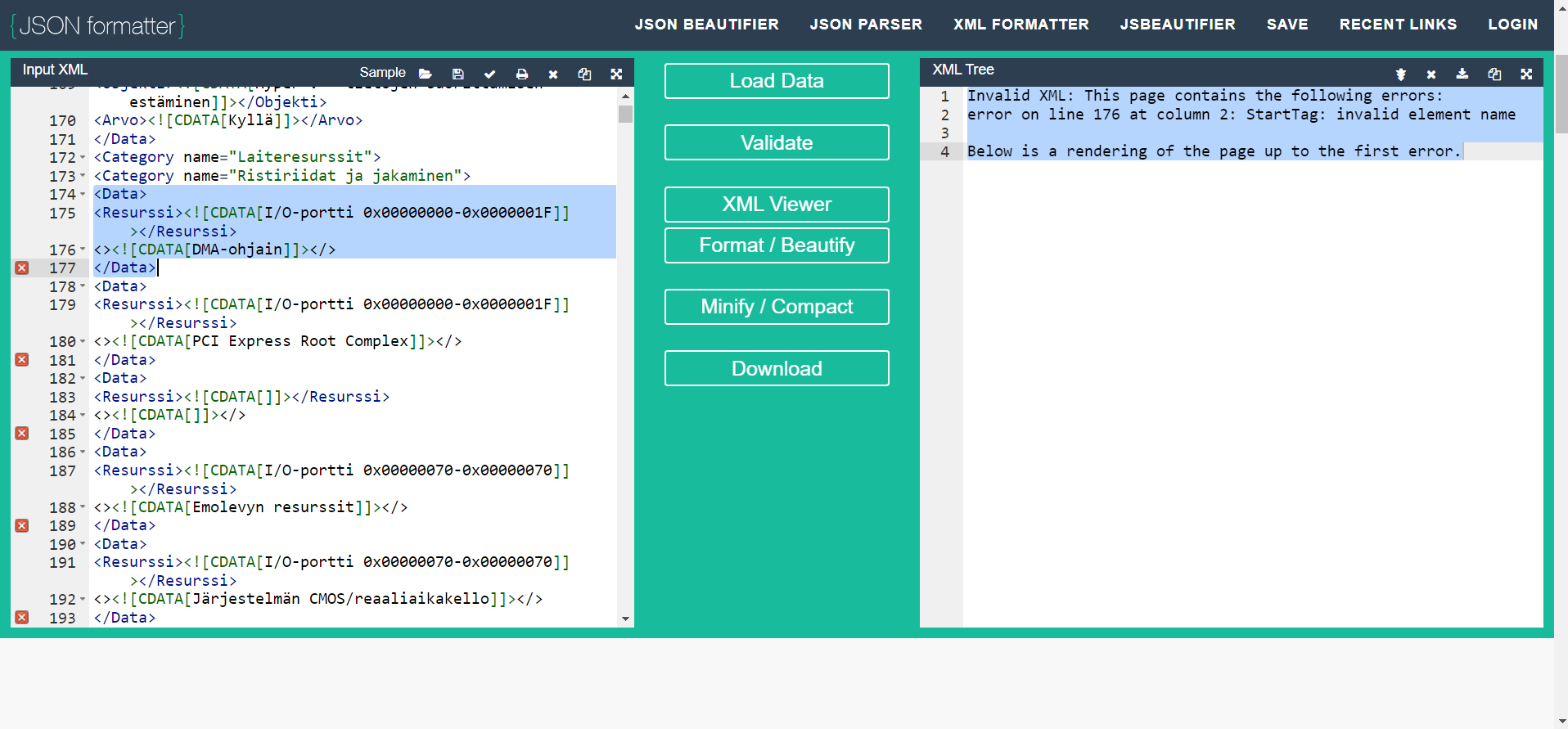Image resolution: width=1568 pixels, height=729 pixels.
Task: Toggle the fold arrow at line 176
Action: tap(83, 249)
